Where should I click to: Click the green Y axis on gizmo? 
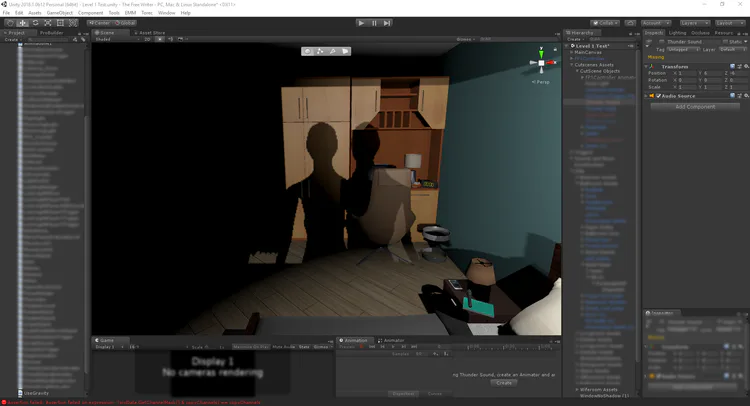click(x=541, y=54)
